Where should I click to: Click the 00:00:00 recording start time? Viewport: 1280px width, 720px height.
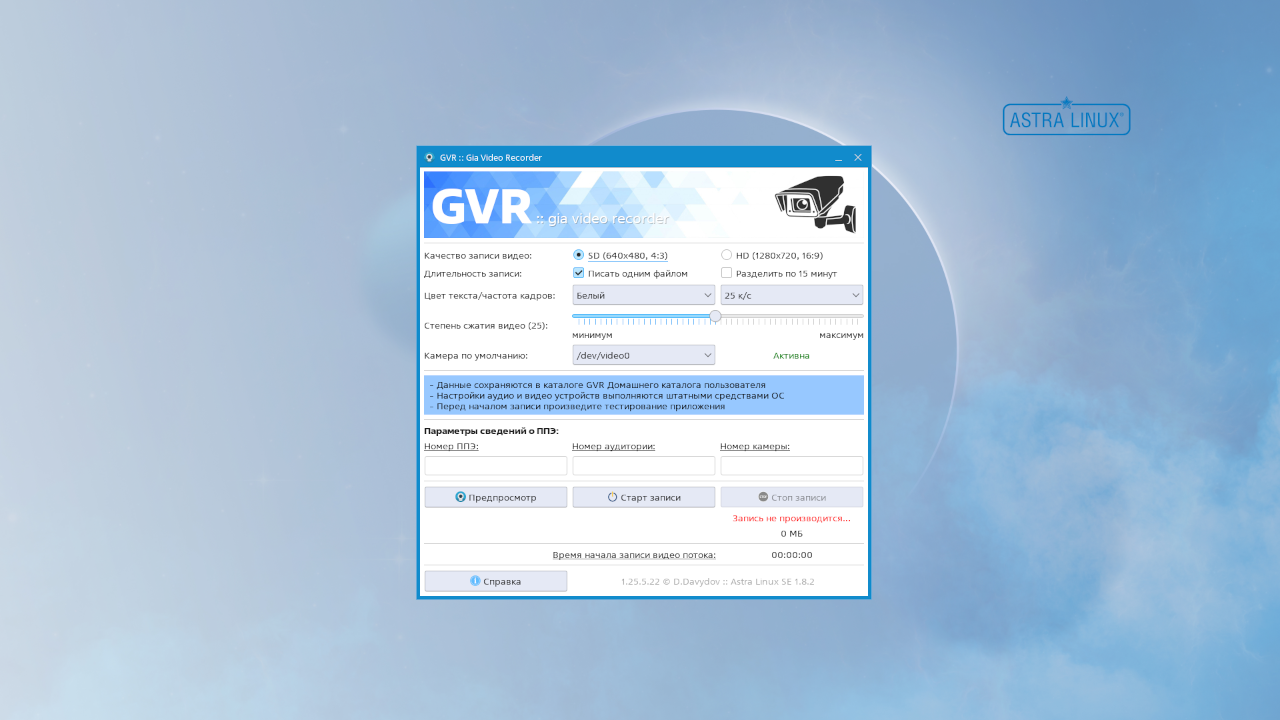791,555
